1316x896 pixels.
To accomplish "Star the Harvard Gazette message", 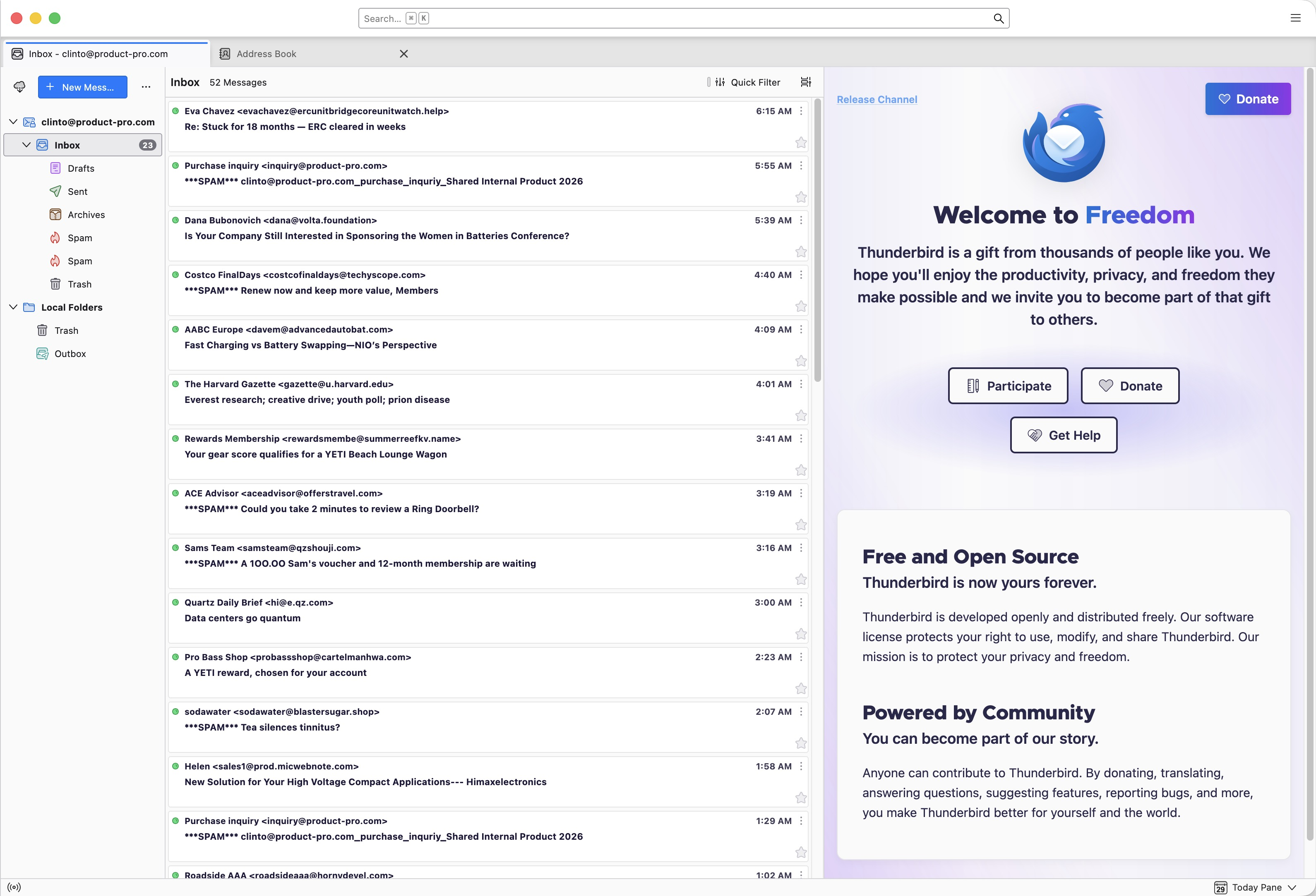I will click(801, 415).
